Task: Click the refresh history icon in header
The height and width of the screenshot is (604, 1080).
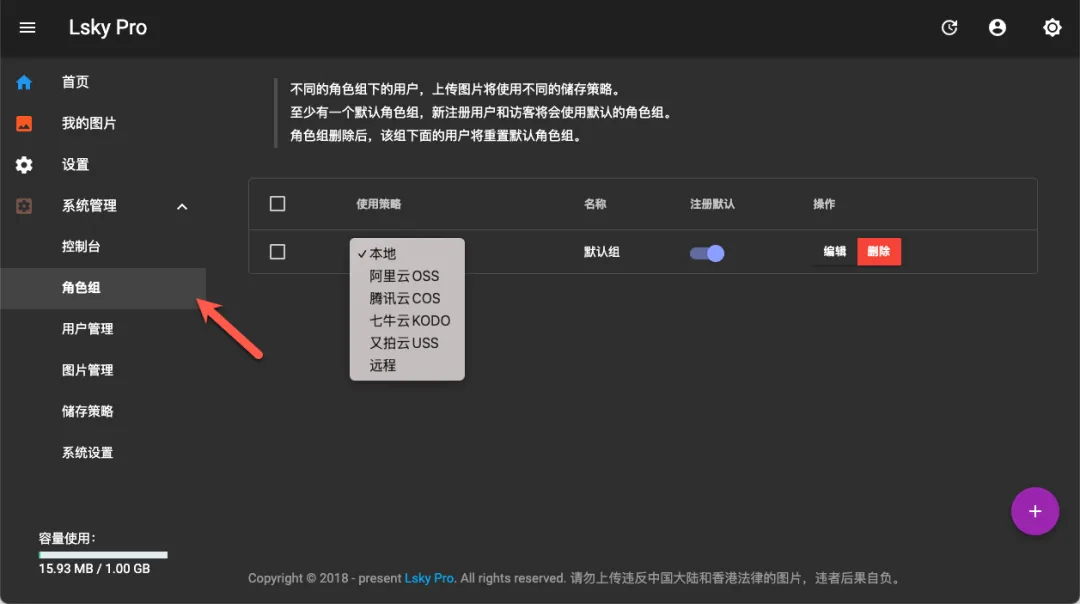Action: coord(950,28)
